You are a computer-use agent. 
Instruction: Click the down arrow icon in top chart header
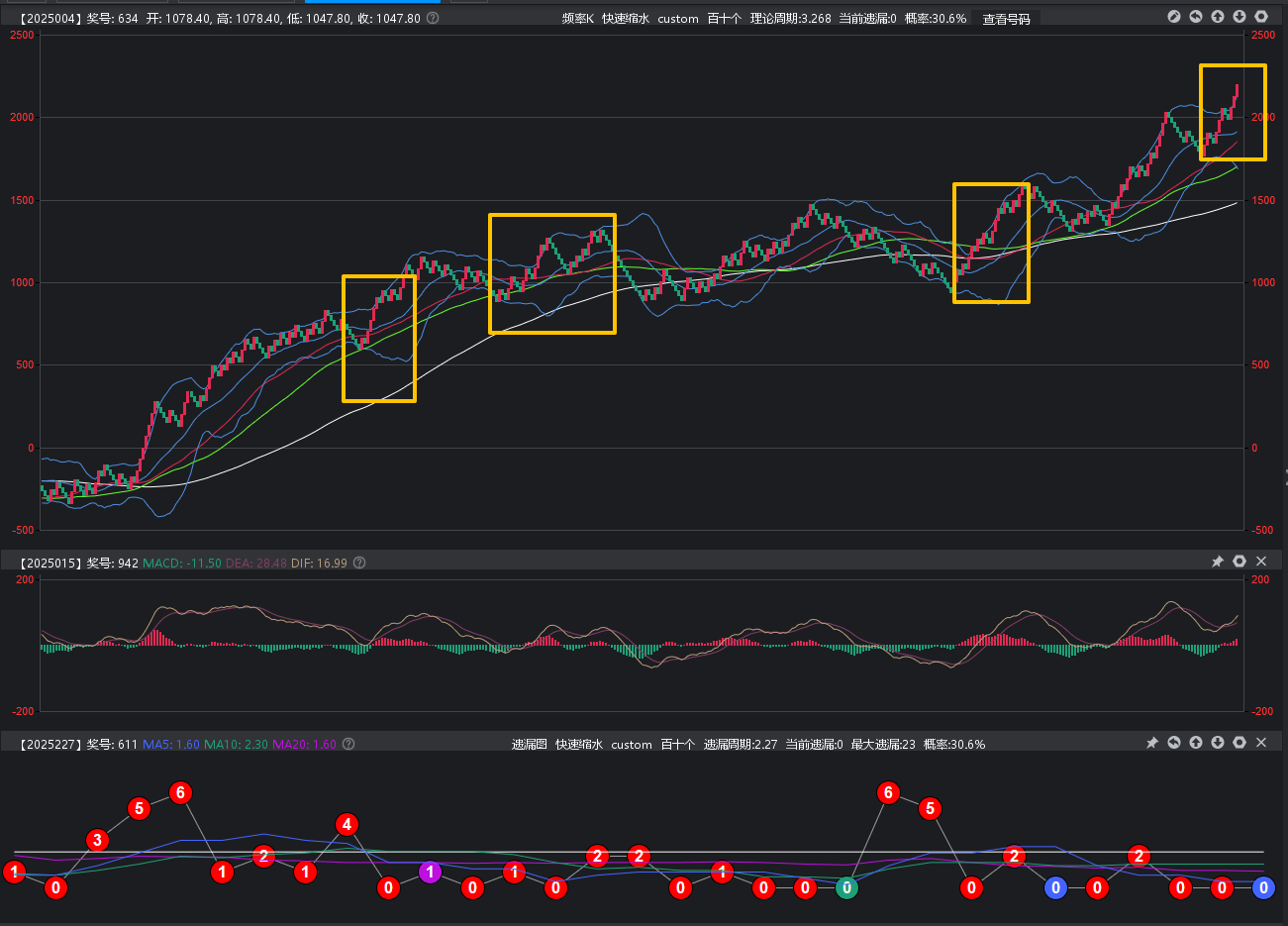(x=1239, y=17)
